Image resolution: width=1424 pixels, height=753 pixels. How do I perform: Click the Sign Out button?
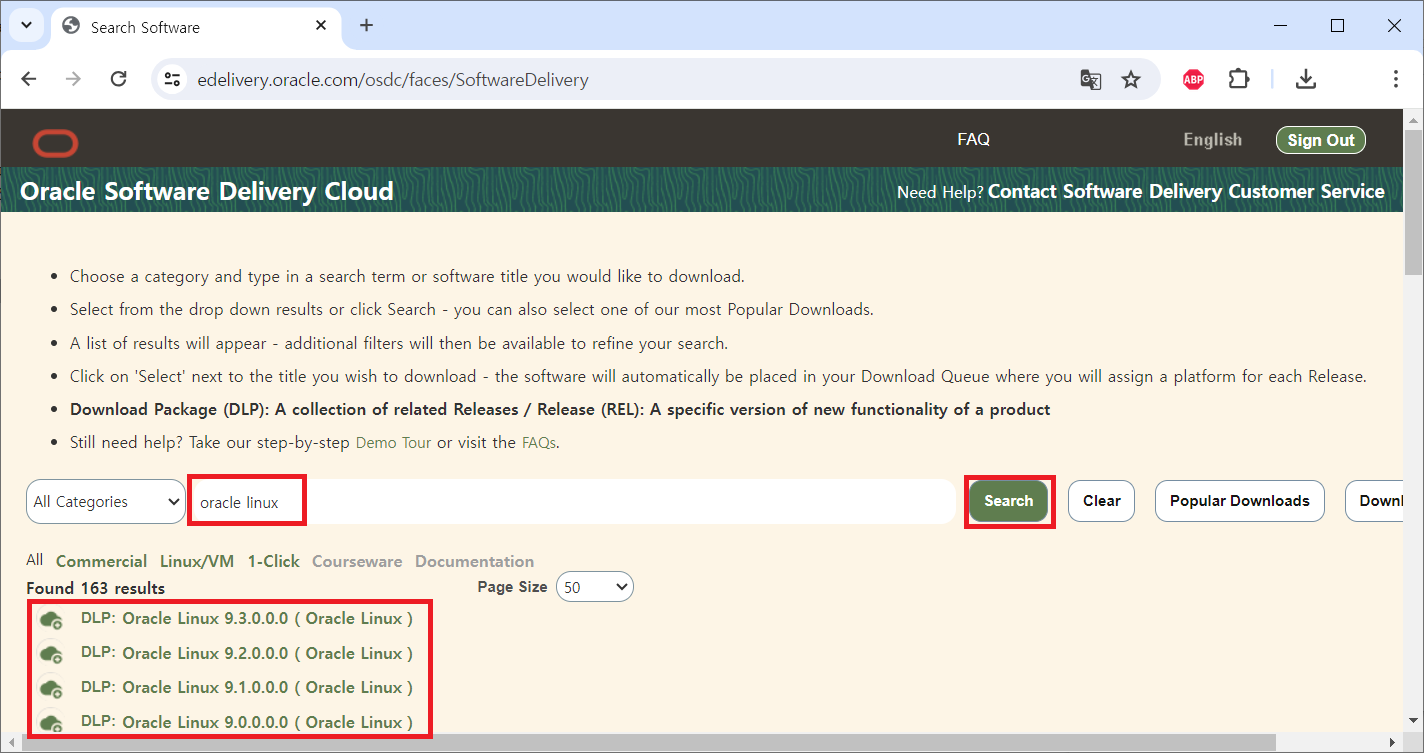[x=1321, y=140]
